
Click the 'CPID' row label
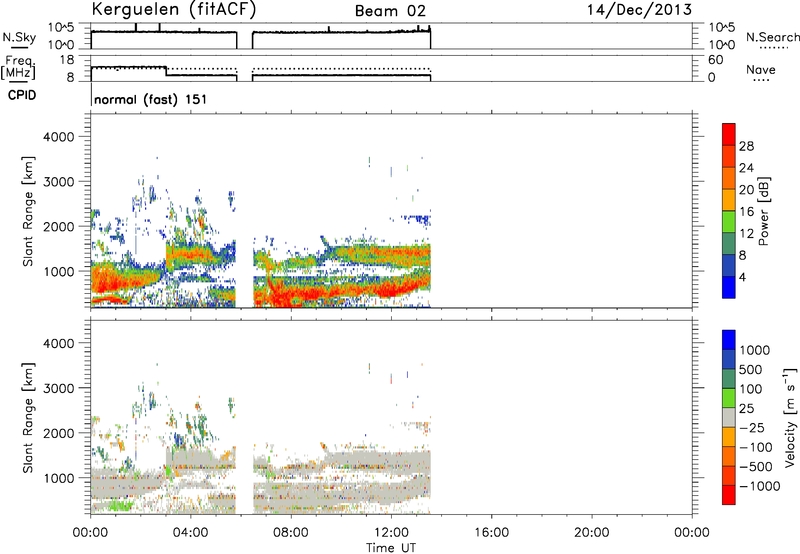point(22,95)
